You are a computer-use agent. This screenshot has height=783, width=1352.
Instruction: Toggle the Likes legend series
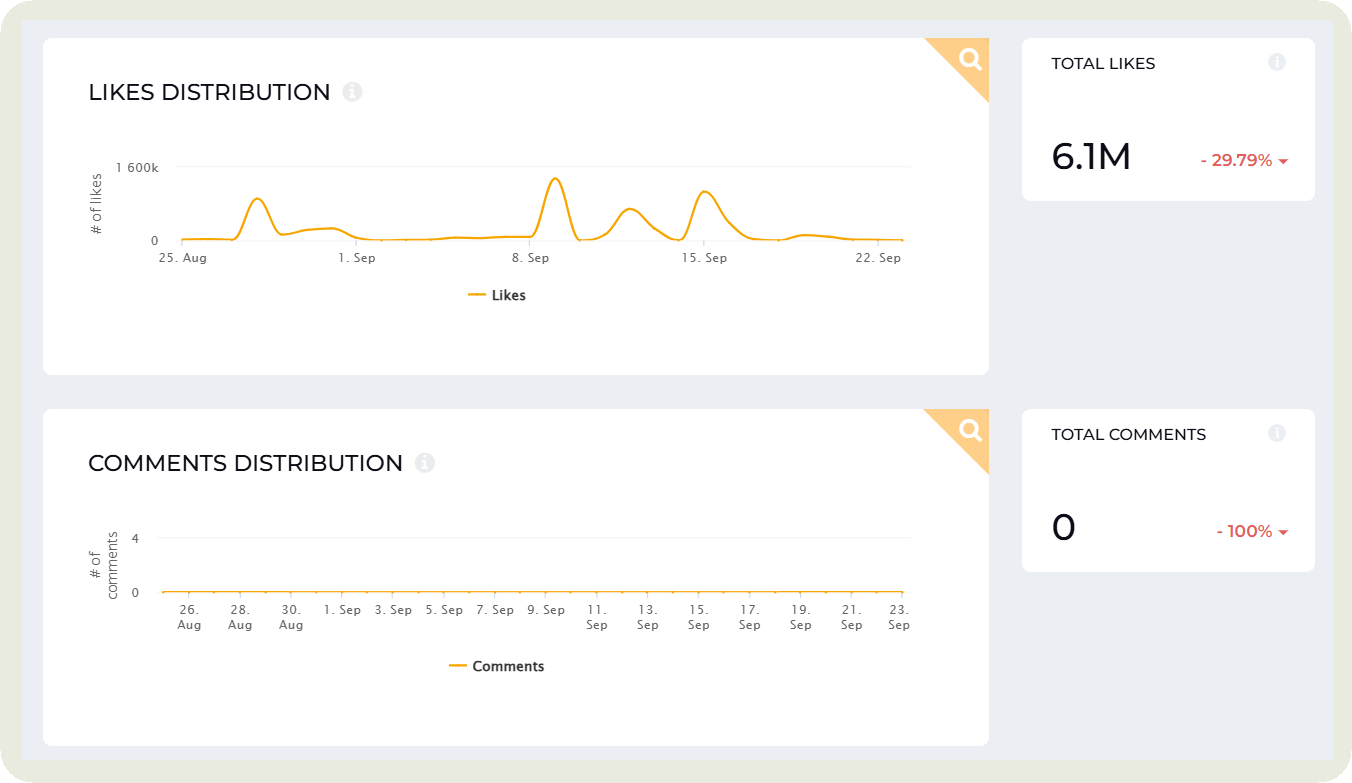497,295
